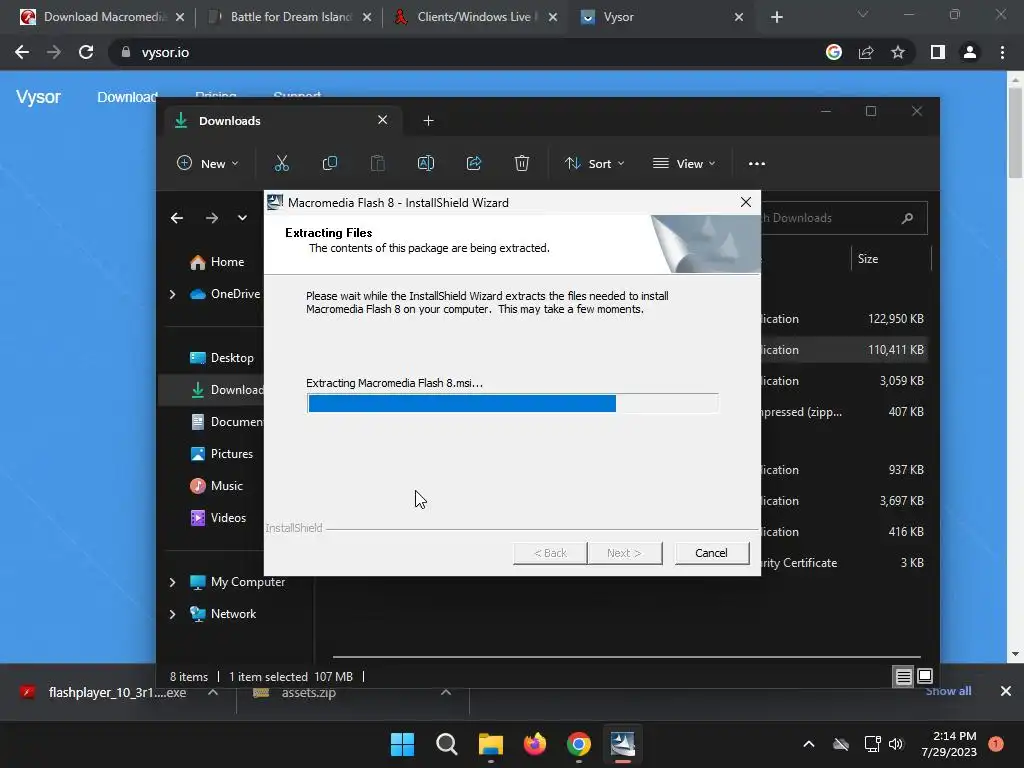Click the search magnifier in Explorer

tap(907, 218)
